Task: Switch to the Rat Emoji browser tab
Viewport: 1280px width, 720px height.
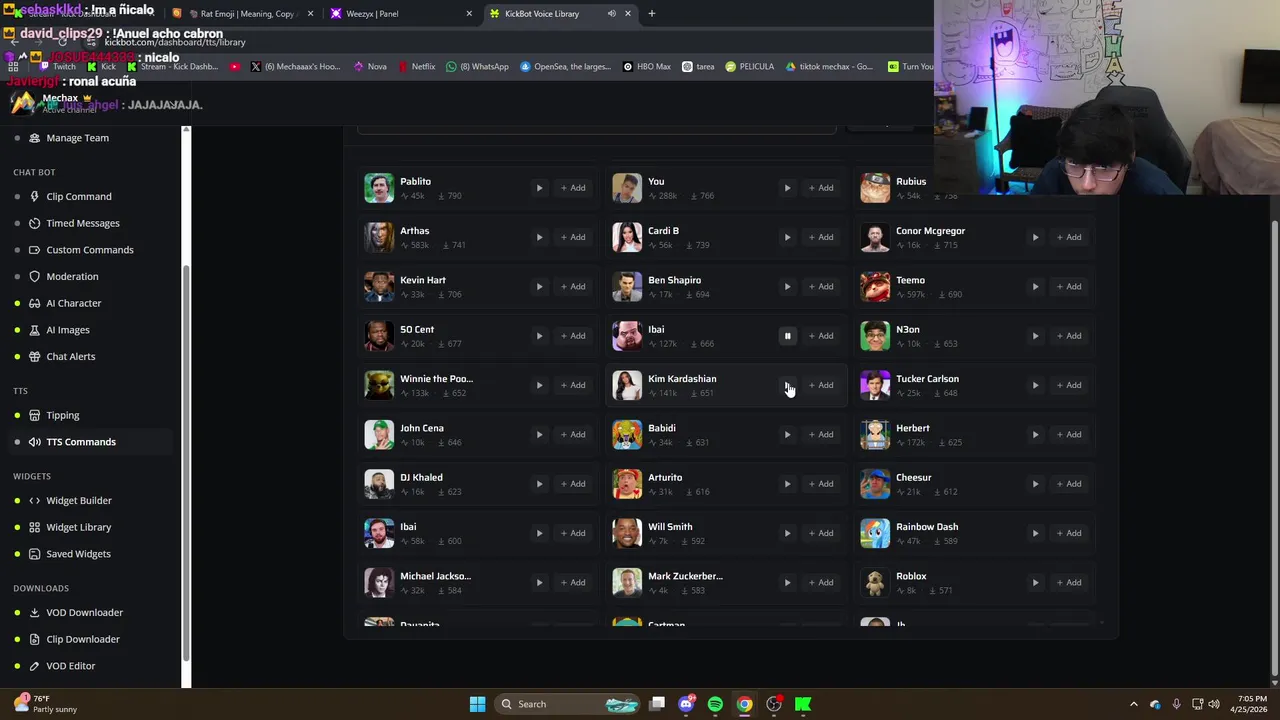Action: tap(243, 14)
